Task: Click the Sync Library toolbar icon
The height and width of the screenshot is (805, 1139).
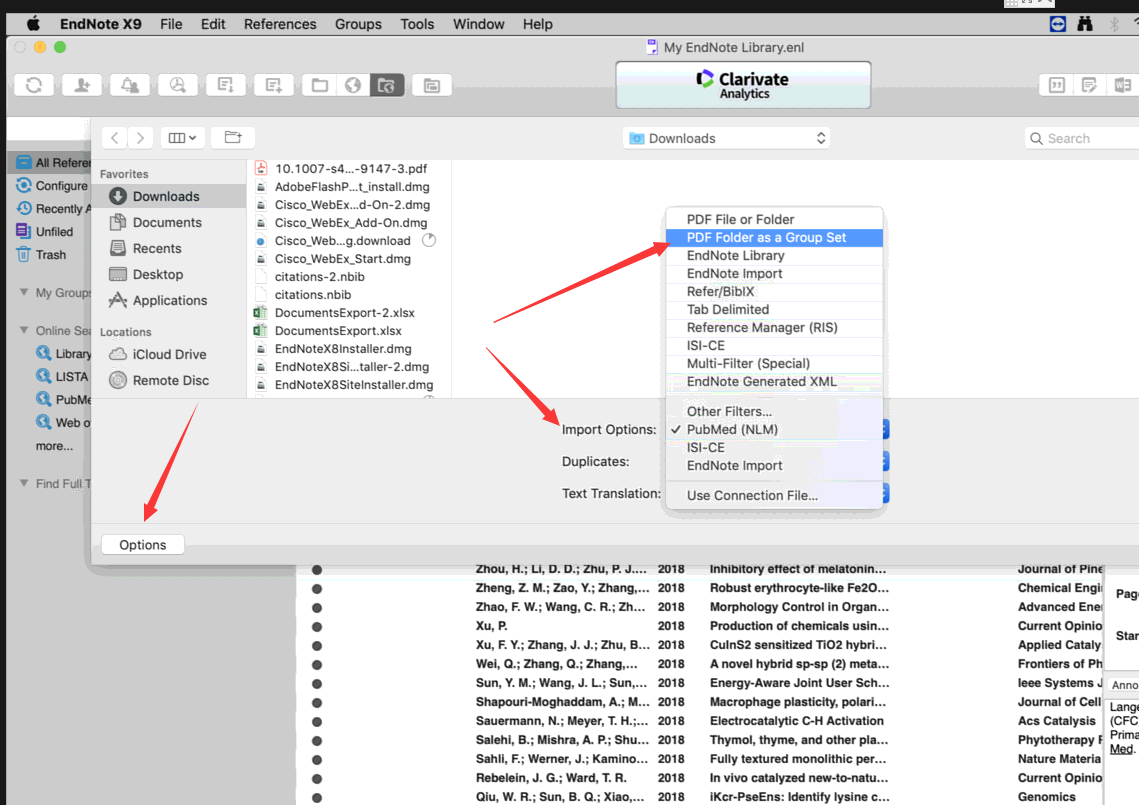Action: (x=33, y=85)
